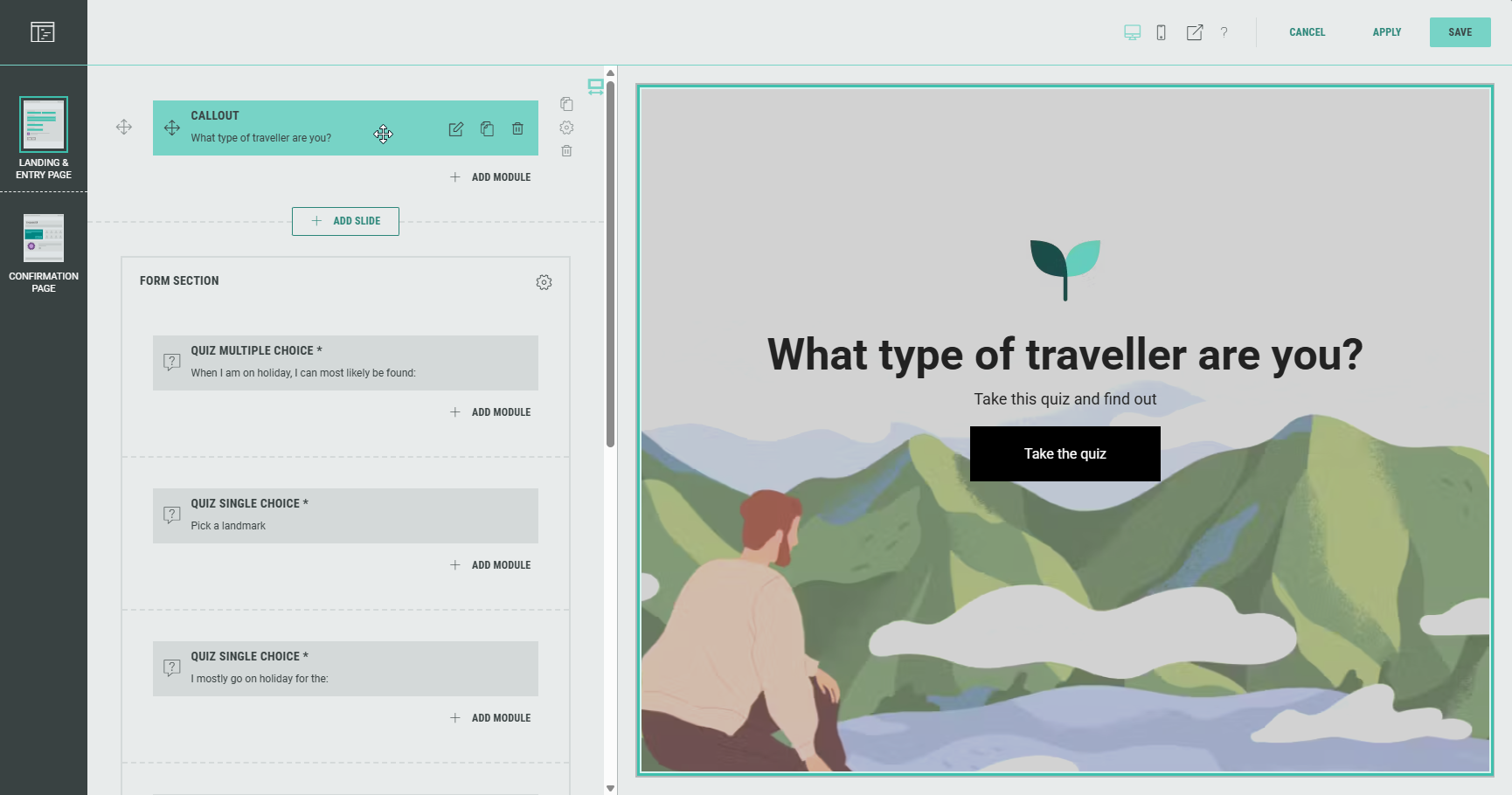
Task: Copy the slide using the outer duplicate icon
Action: coord(566,104)
